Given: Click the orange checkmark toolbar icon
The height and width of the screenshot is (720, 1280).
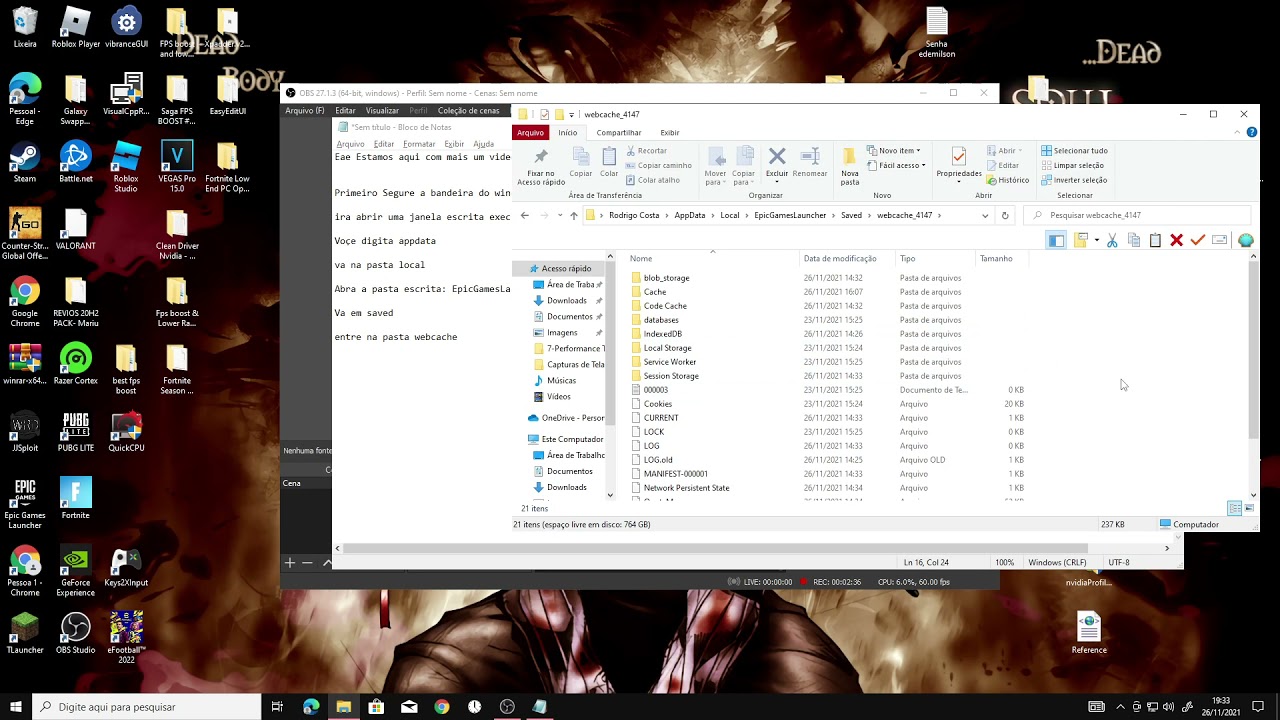Looking at the screenshot, I should [1198, 240].
